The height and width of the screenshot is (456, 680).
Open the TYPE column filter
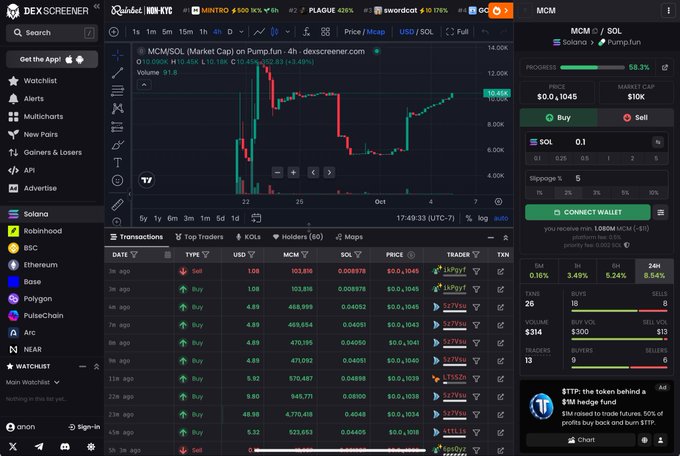[x=206, y=255]
